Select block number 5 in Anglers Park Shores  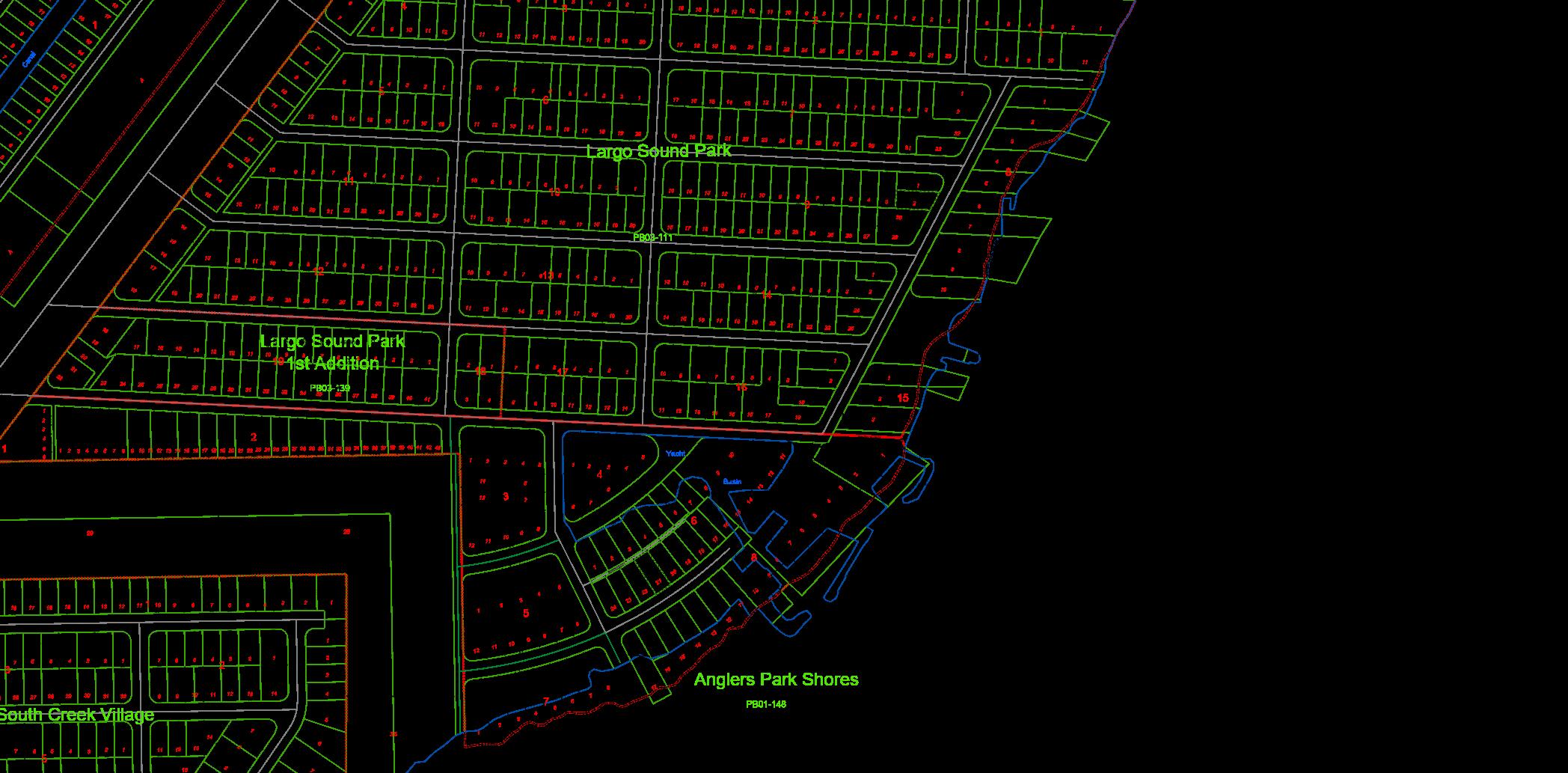[x=525, y=614]
